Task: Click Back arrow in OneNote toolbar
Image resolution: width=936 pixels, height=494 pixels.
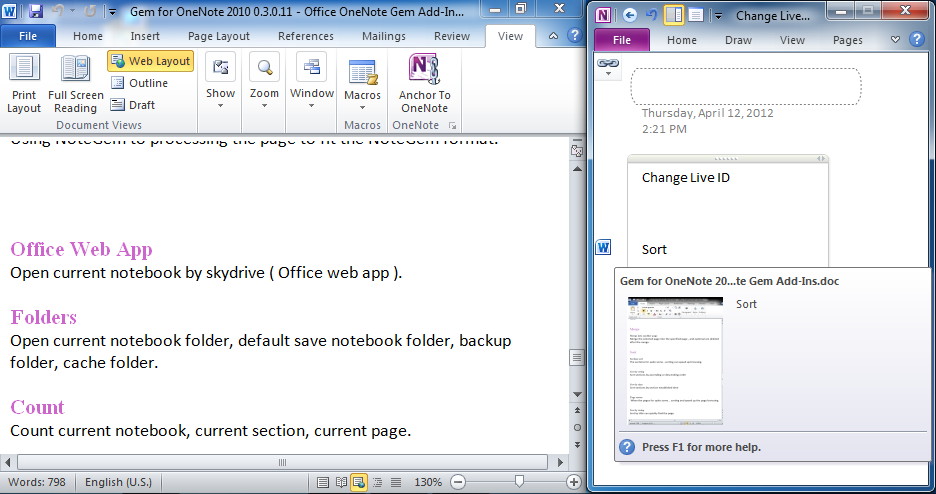Action: click(x=629, y=15)
